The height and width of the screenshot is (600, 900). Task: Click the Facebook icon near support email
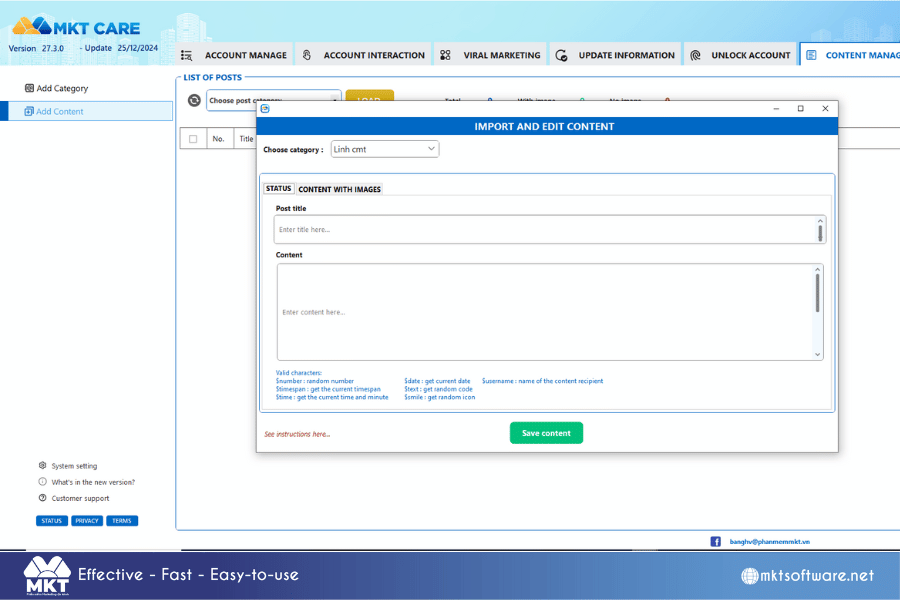click(715, 541)
